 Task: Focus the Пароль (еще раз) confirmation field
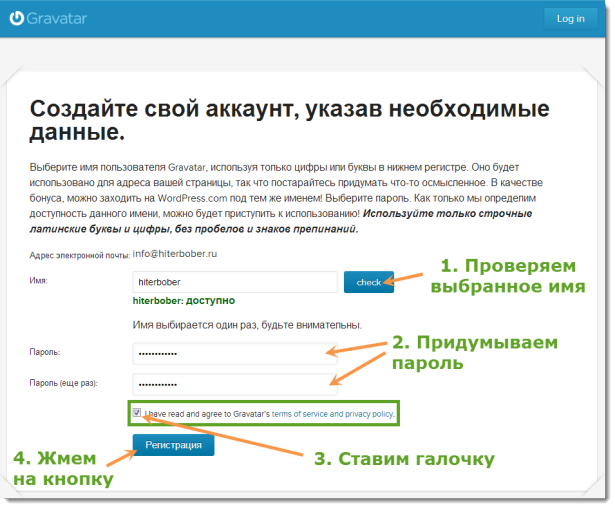pos(235,384)
